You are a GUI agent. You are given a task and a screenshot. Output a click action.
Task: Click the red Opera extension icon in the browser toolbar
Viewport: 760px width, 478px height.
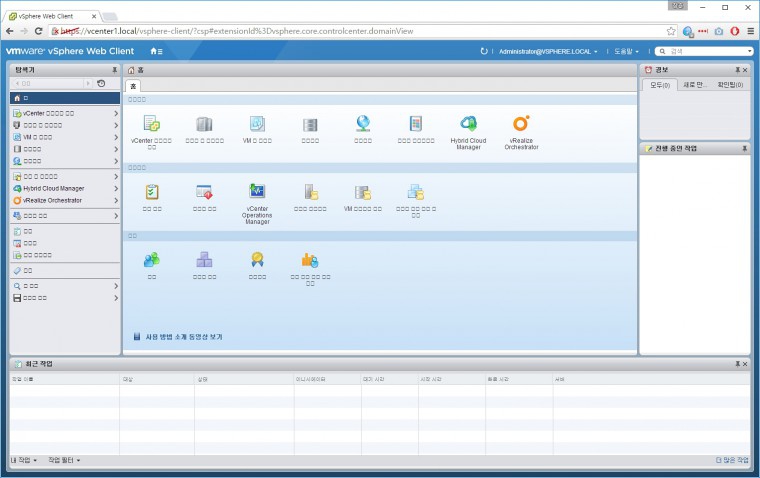tap(735, 31)
